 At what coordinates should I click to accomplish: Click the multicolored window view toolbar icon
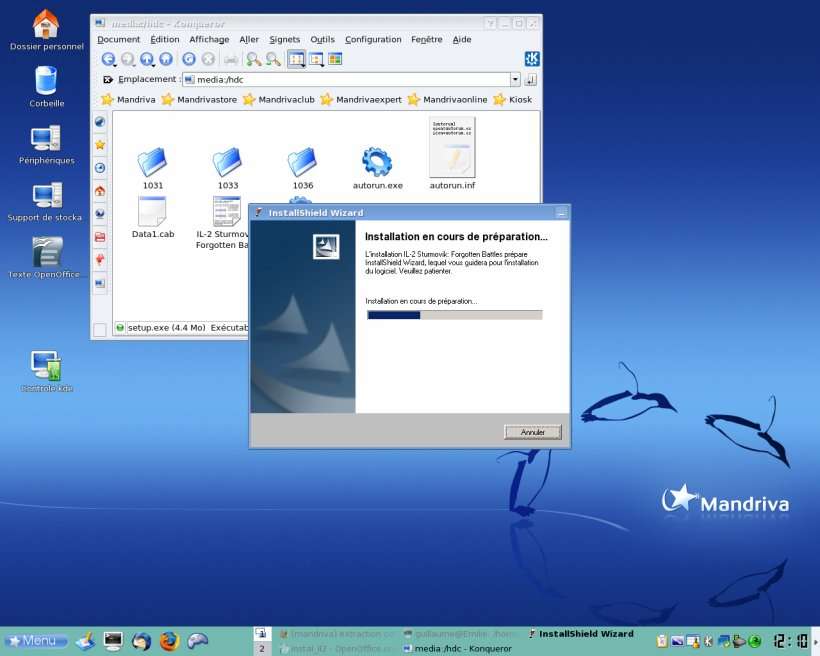click(335, 59)
